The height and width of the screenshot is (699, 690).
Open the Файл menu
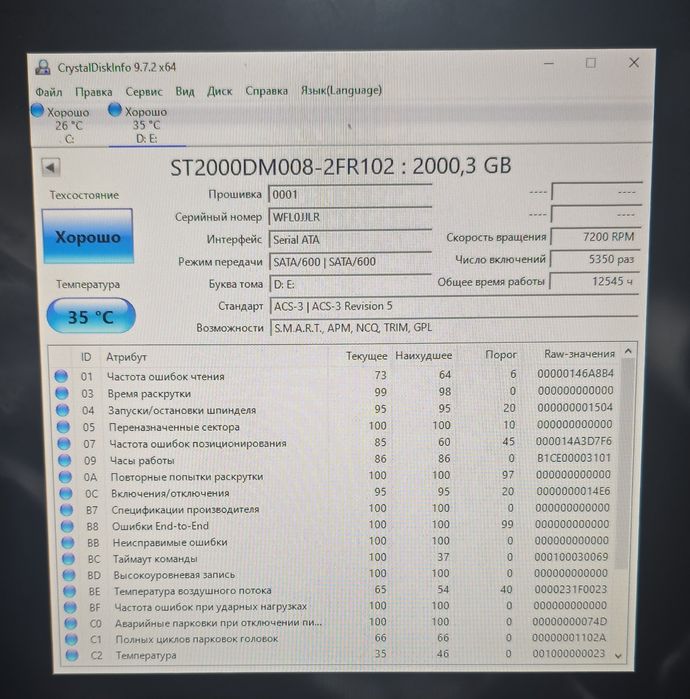coord(49,92)
